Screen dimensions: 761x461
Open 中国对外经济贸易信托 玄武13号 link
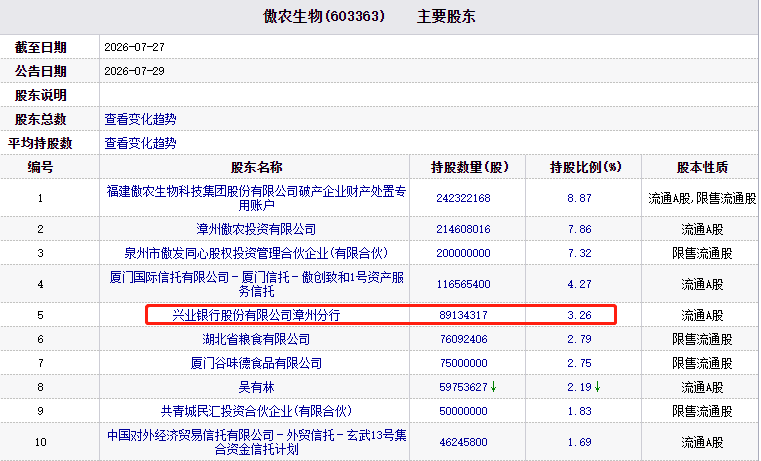coord(256,442)
